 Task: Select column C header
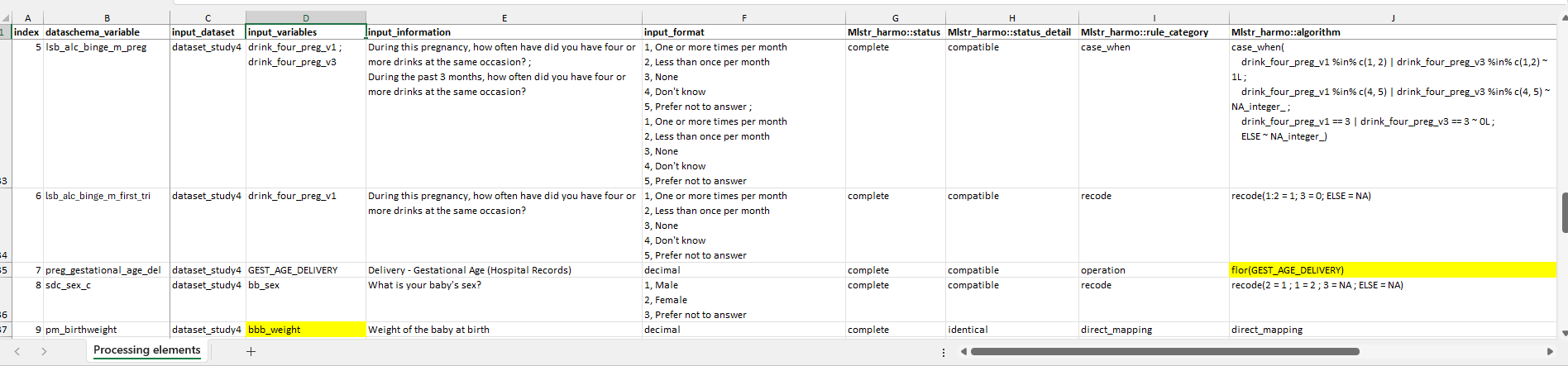208,17
